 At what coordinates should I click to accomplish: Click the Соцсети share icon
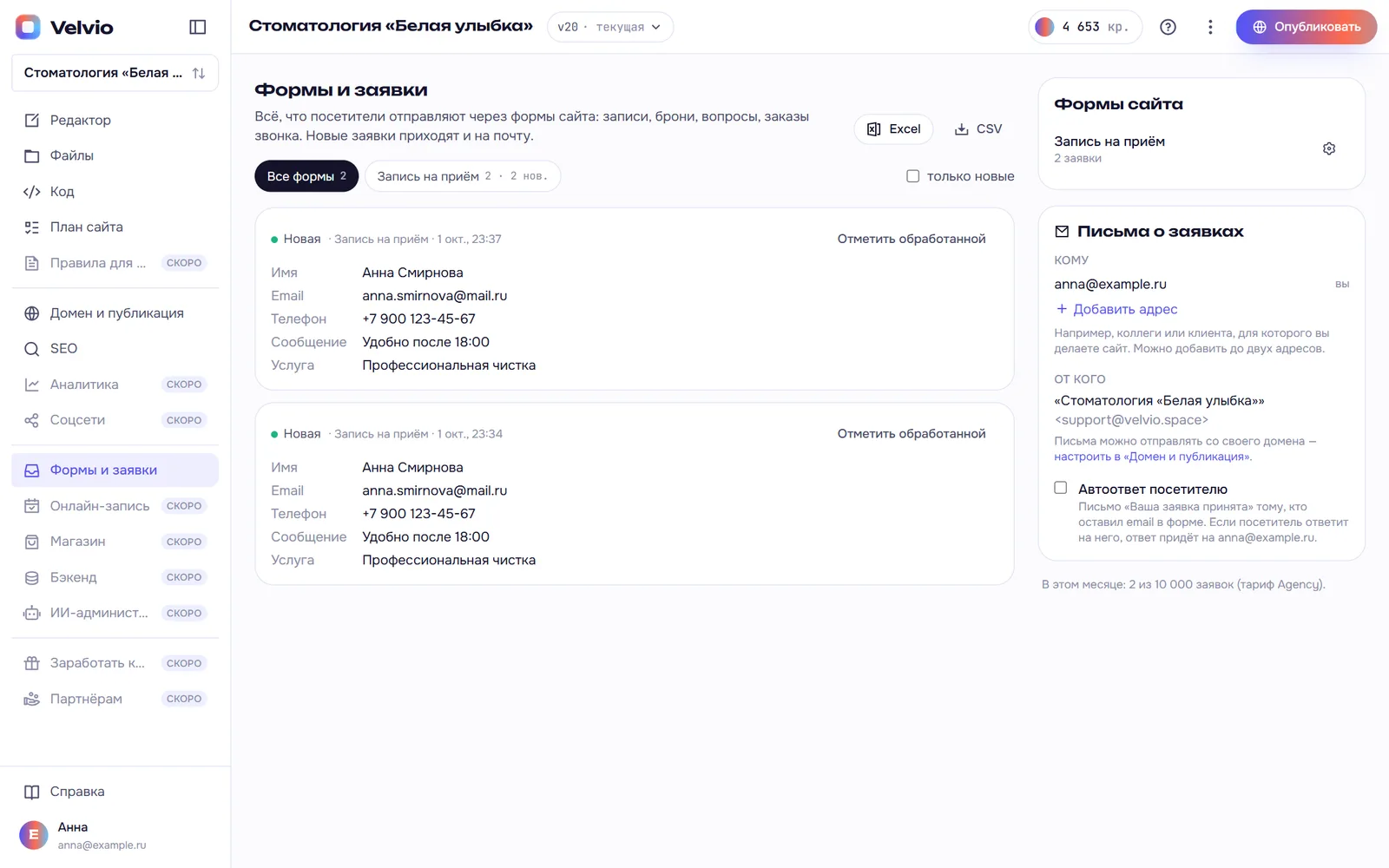[32, 420]
